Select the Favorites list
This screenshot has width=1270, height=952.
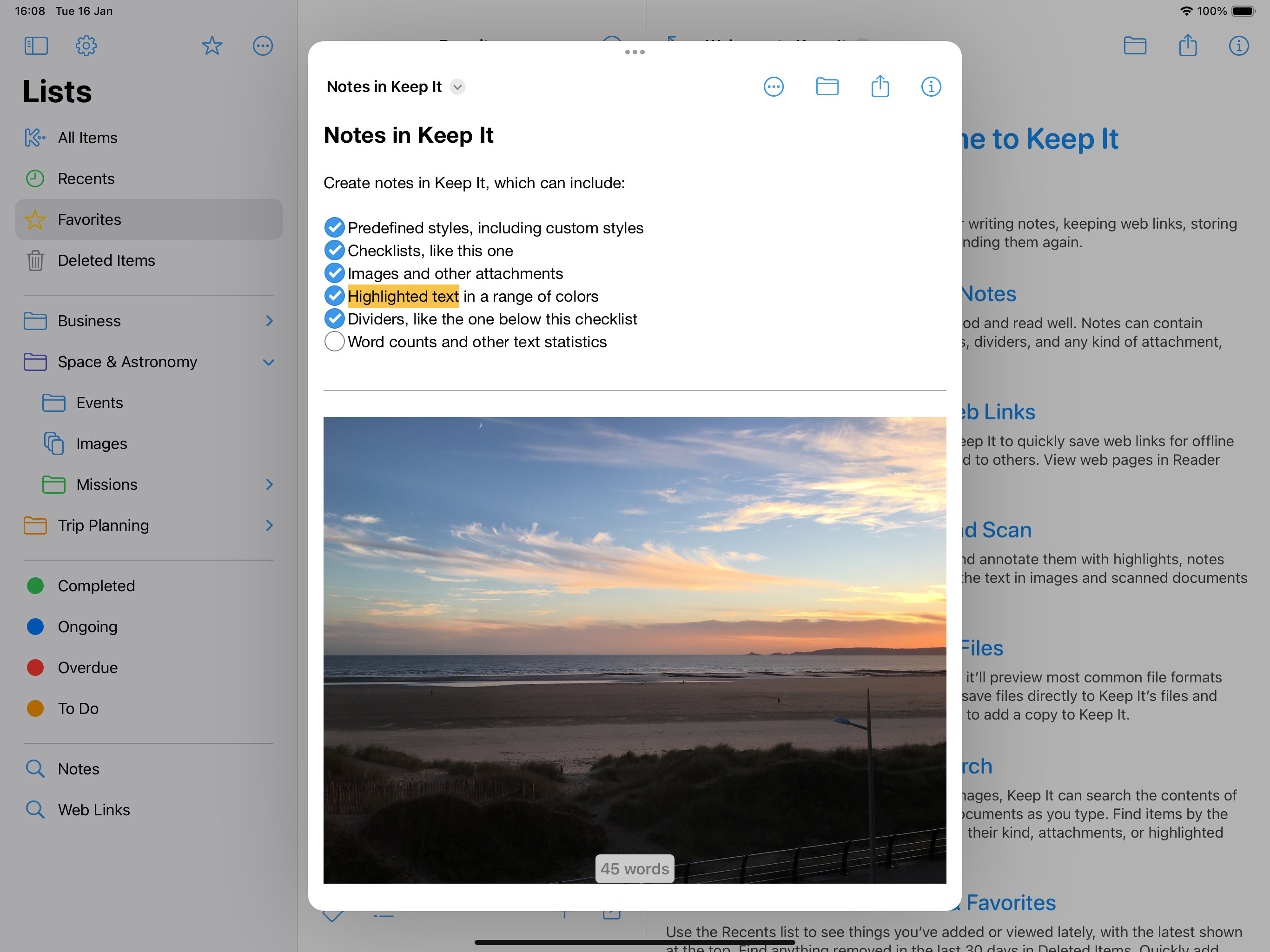coord(149,219)
